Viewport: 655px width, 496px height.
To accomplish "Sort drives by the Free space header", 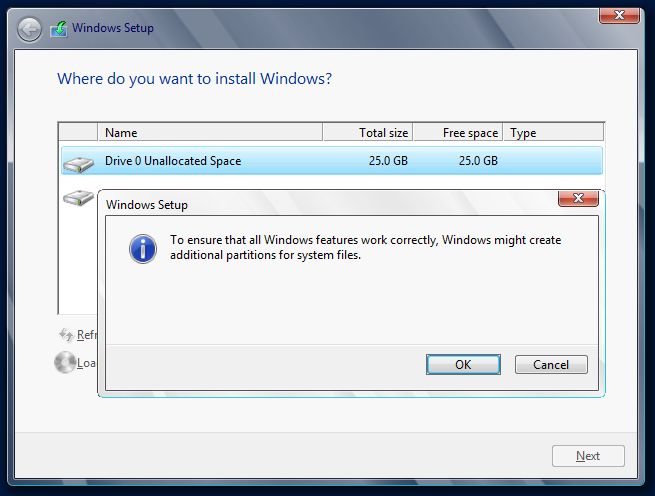I will (x=458, y=132).
